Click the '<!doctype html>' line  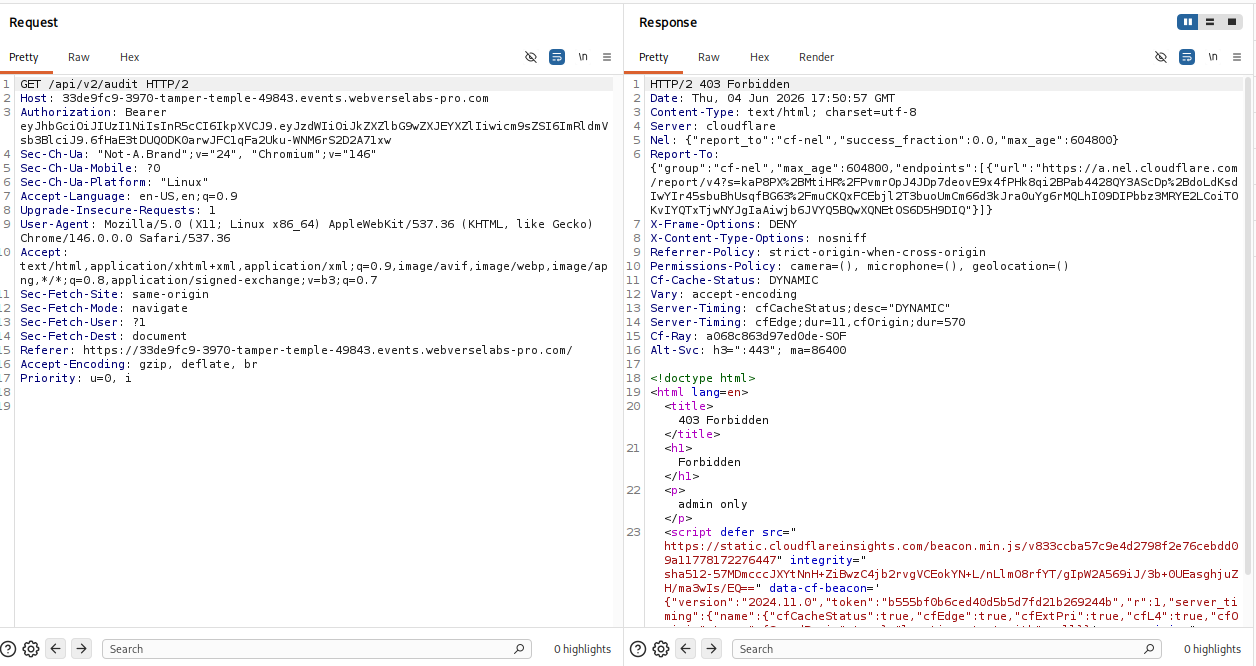(x=703, y=378)
